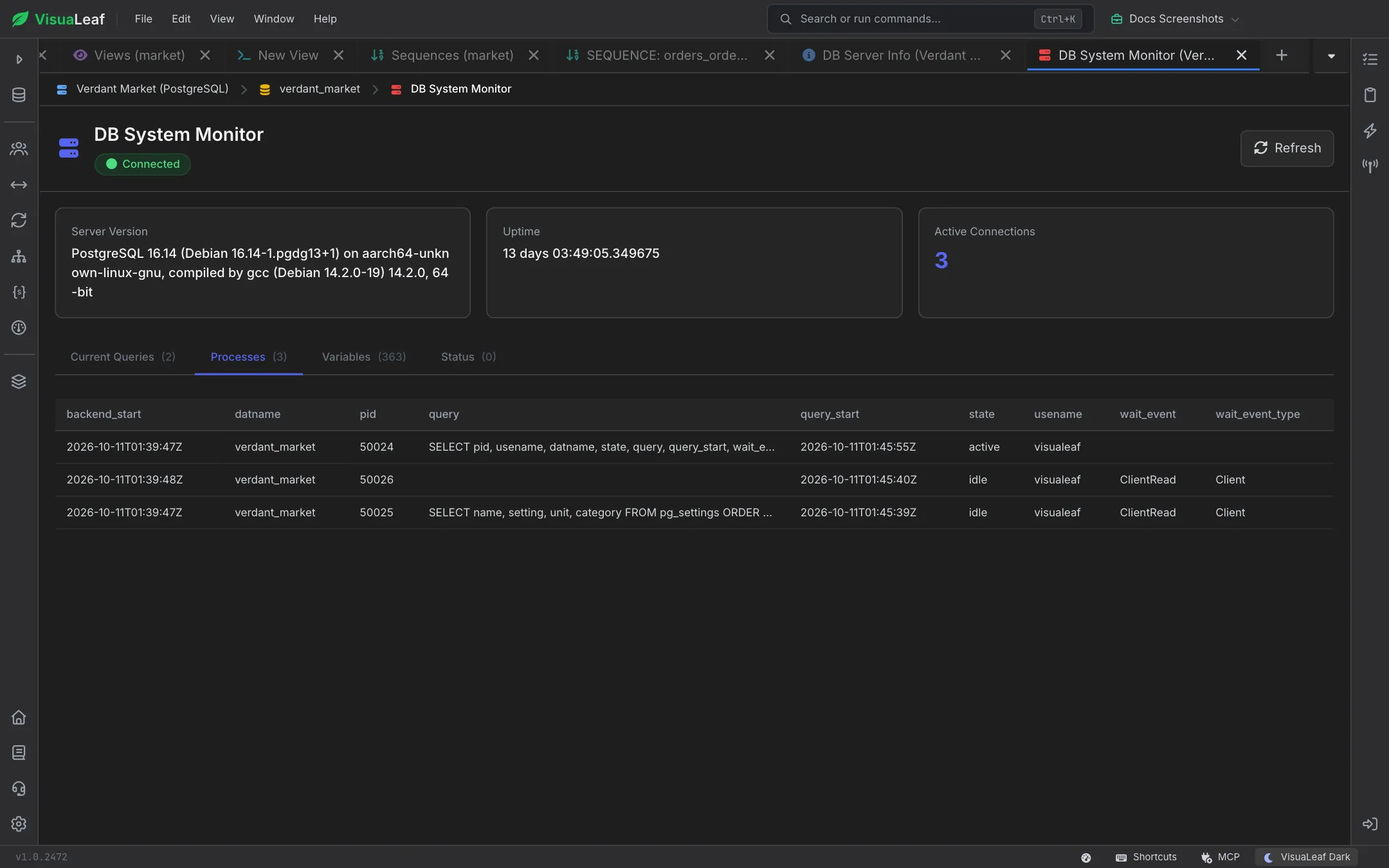The image size is (1389, 868).
Task: Open the clipboard icon on right panel
Action: pyautogui.click(x=1370, y=95)
